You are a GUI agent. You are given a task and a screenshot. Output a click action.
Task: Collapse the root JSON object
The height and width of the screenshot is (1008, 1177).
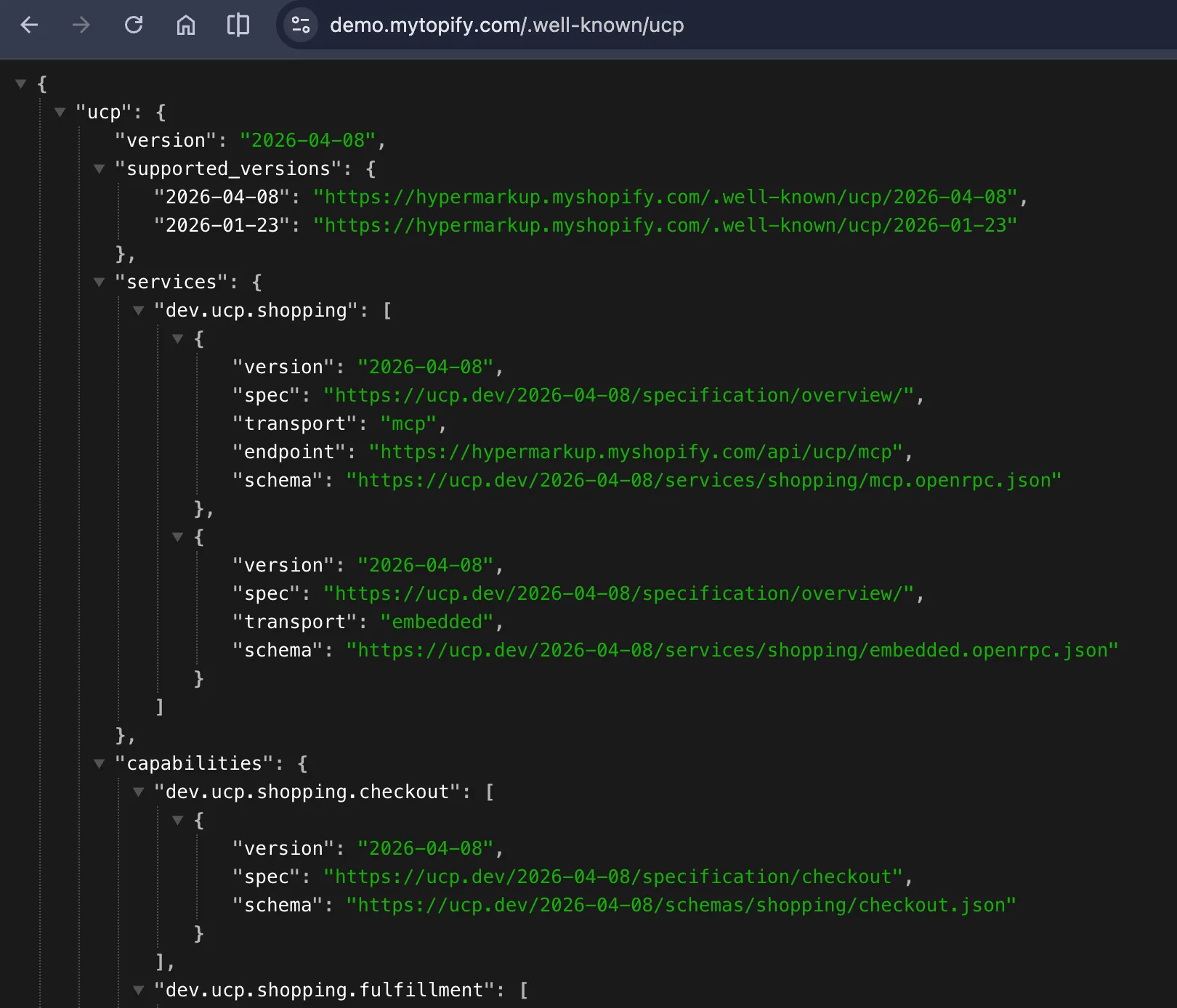21,84
